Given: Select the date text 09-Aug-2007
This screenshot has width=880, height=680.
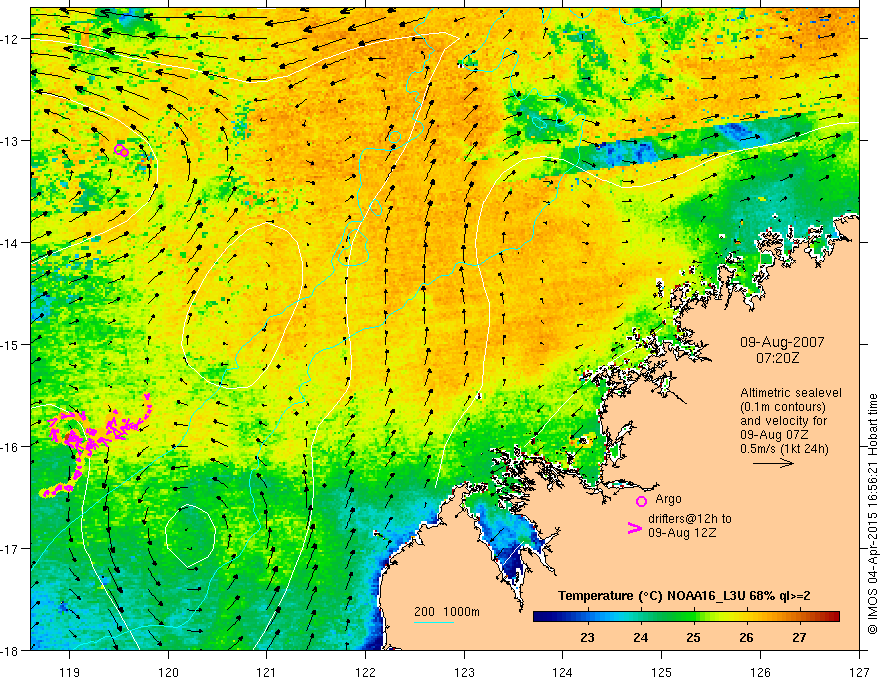Looking at the screenshot, I should [x=782, y=342].
